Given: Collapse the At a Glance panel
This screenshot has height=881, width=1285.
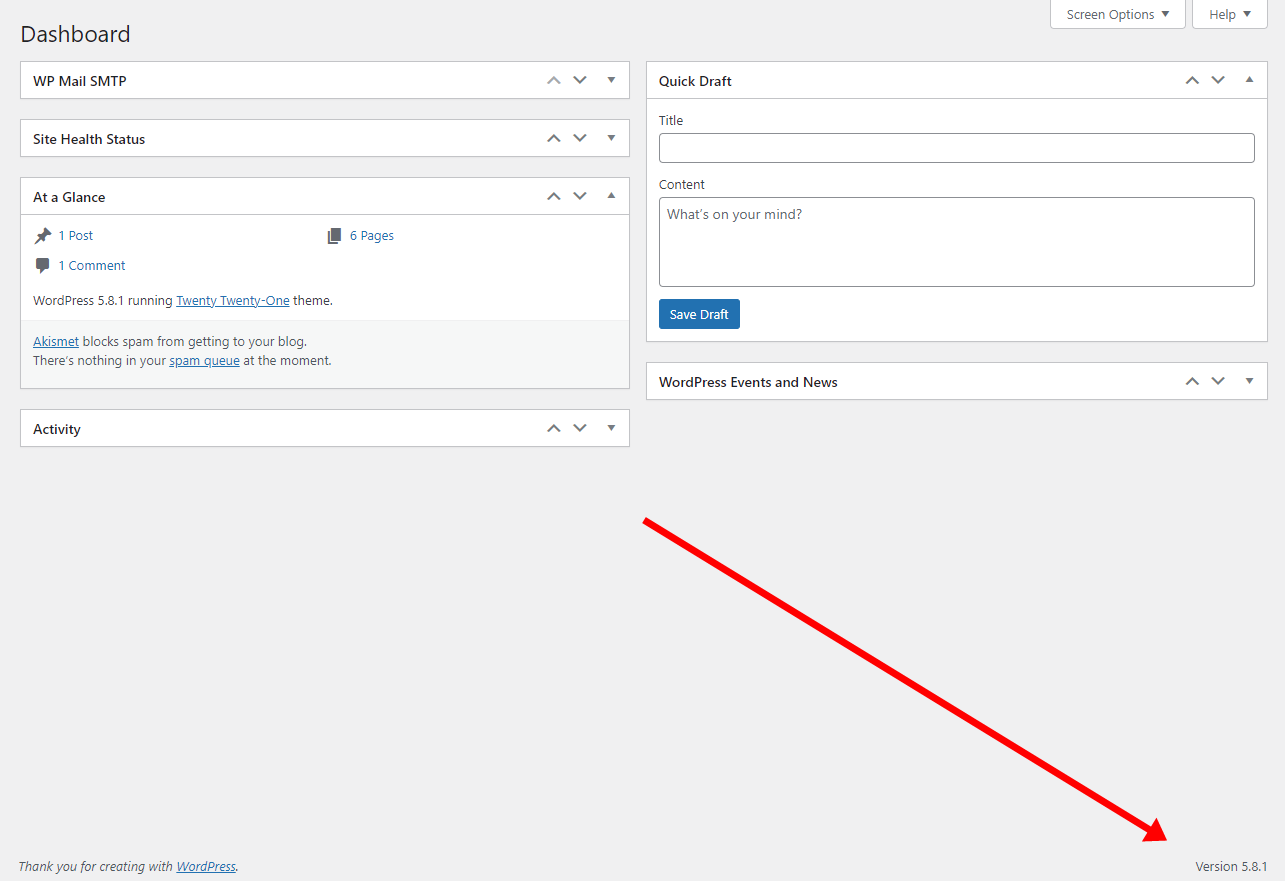Looking at the screenshot, I should [611, 196].
